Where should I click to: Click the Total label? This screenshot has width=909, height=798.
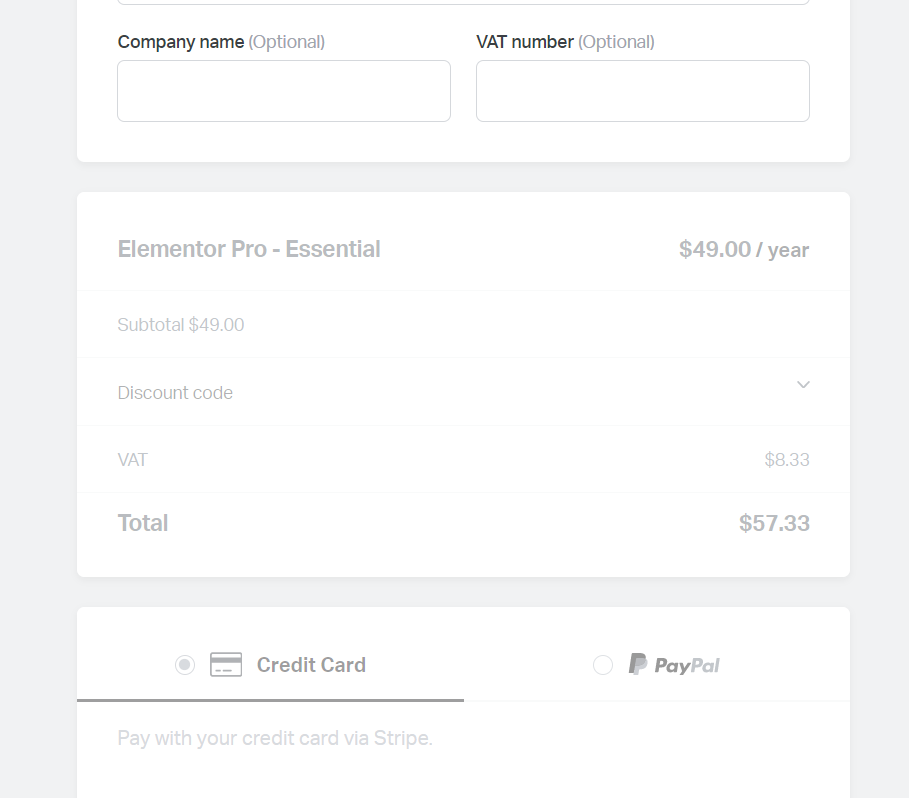tap(143, 523)
